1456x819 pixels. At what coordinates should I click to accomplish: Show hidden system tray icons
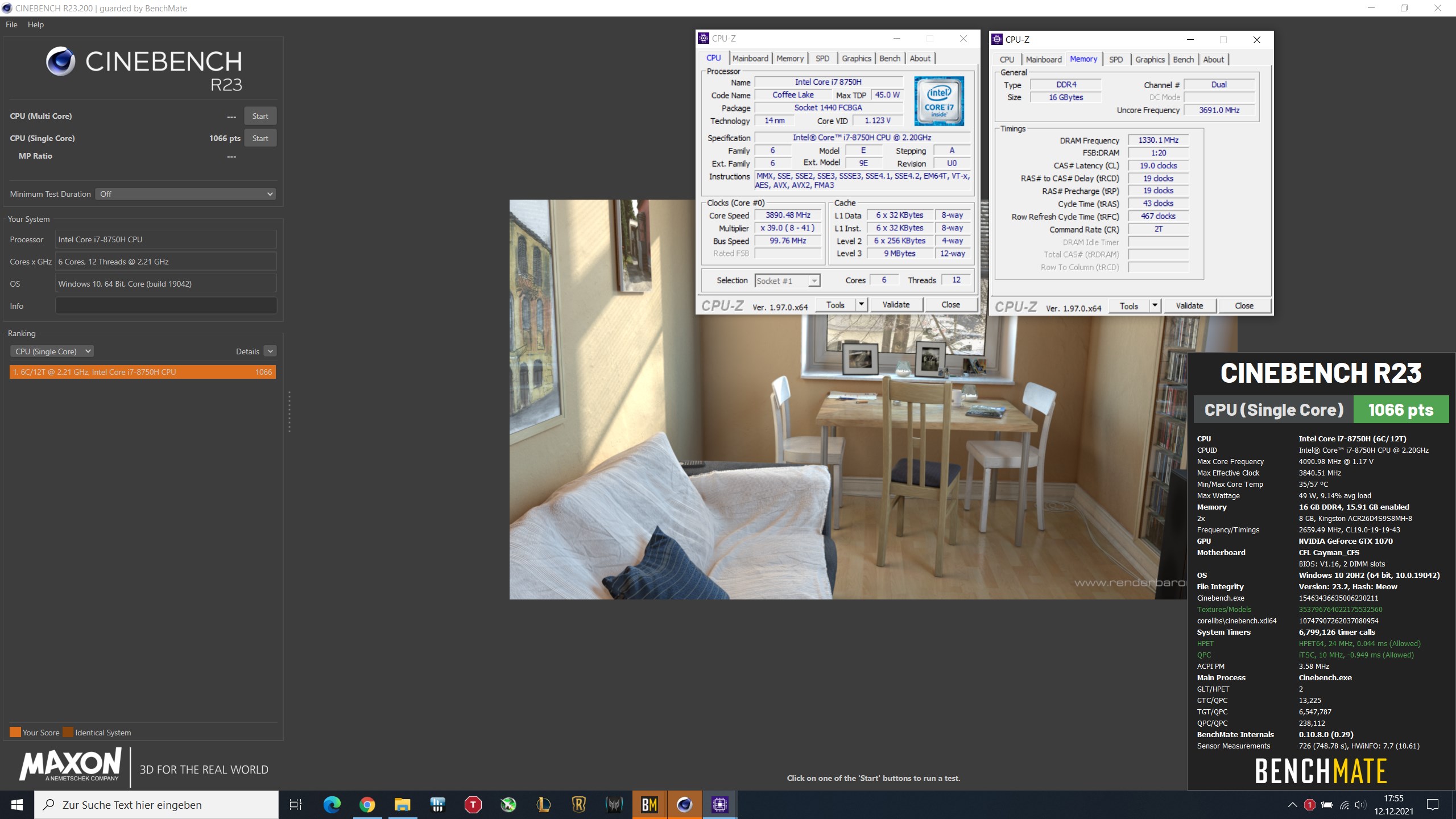click(1293, 805)
